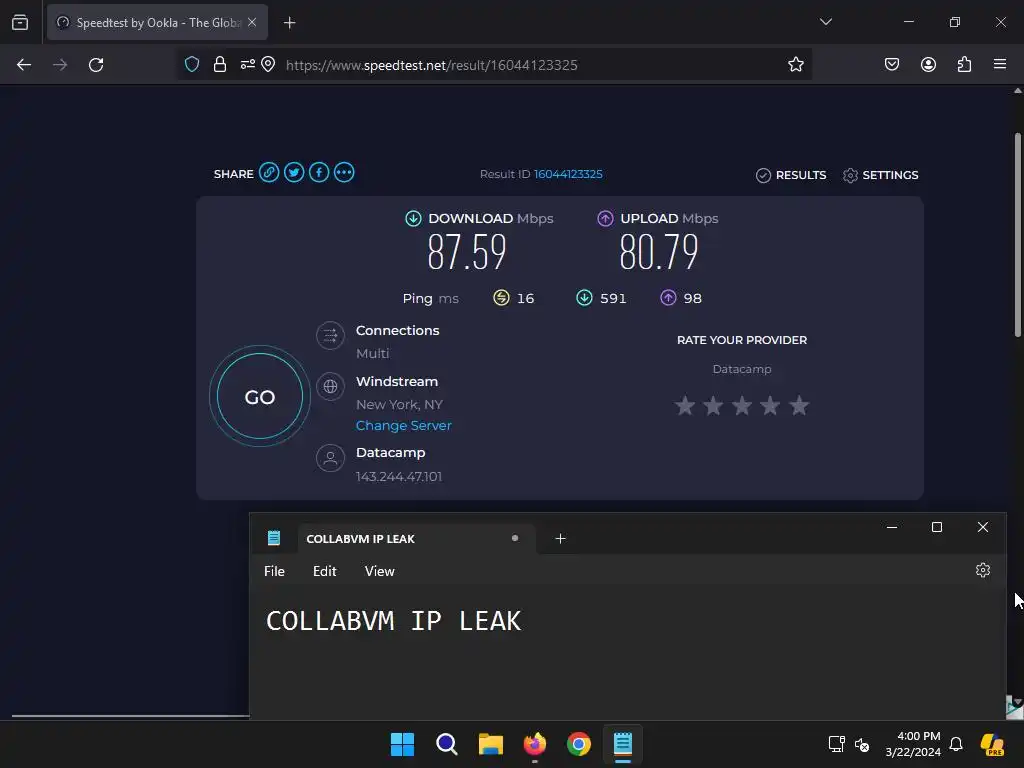Open the clock showing 4:00 PM
This screenshot has width=1024, height=768.
[914, 744]
